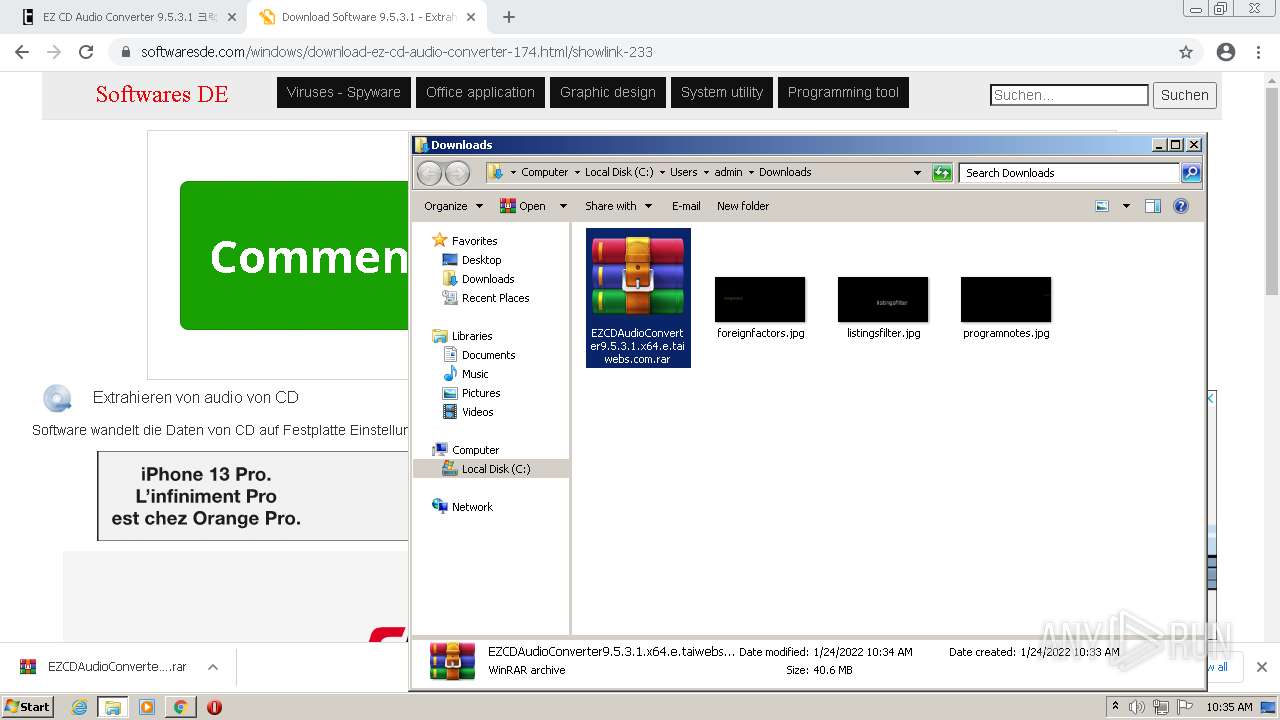Open Downloads in navigation pane
Image resolution: width=1280 pixels, height=720 pixels.
[488, 279]
